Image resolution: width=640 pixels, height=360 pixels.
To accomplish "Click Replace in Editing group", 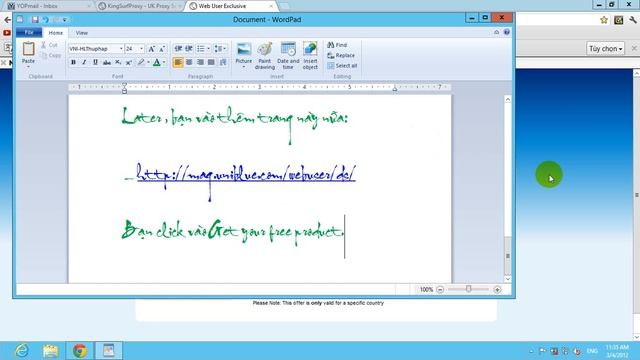I will 341,55.
